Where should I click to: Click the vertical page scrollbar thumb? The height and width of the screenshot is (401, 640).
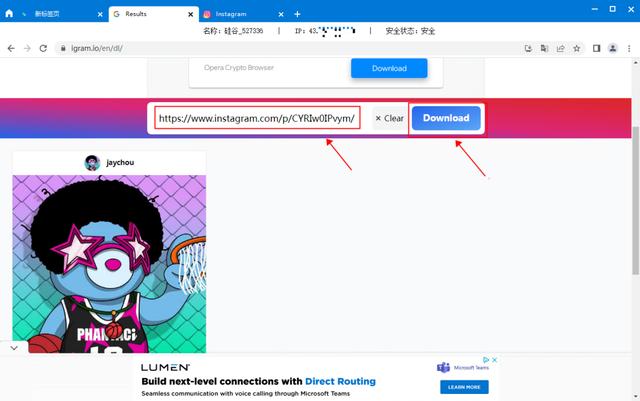[636, 200]
